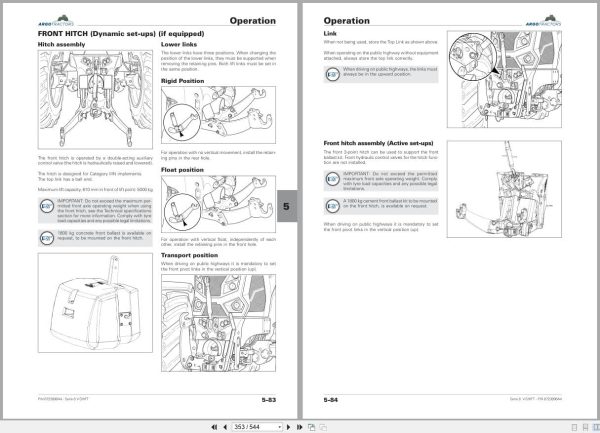Screen dimensions: 600x433
Task: Click note icon beside 'IMPORTANT' on right page
Action: point(333,179)
